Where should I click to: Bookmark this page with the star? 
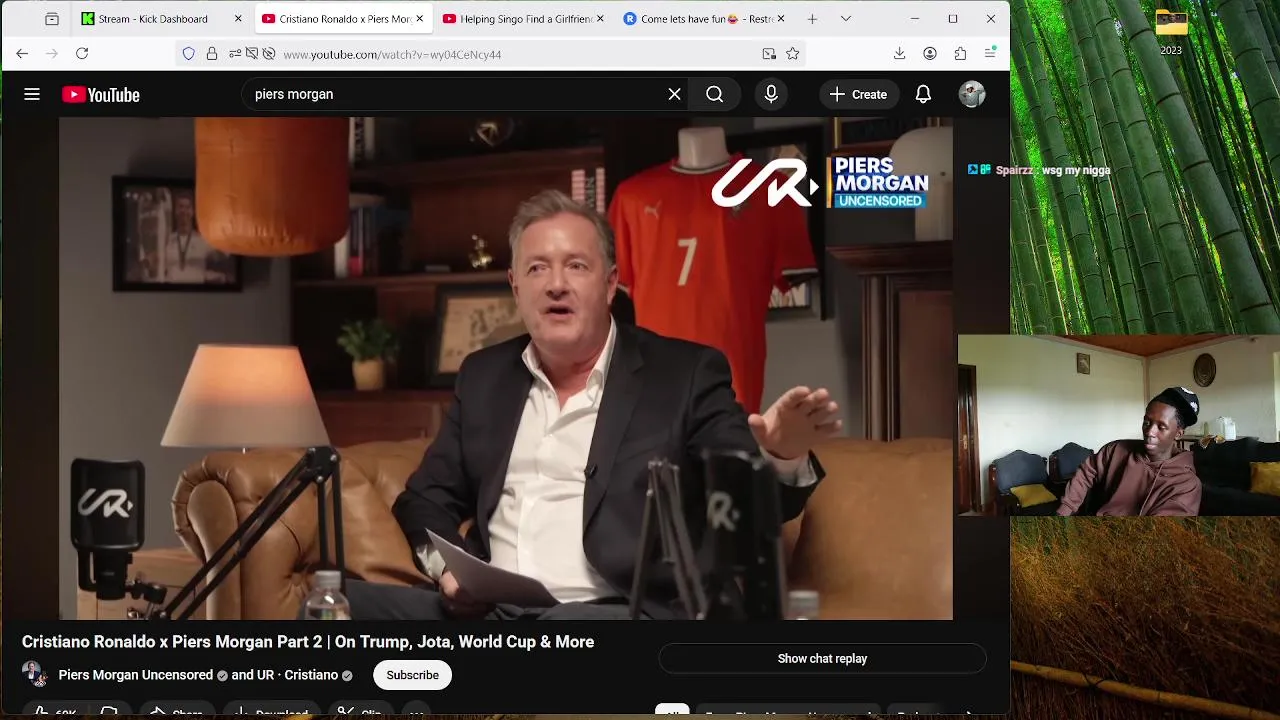[x=792, y=54]
